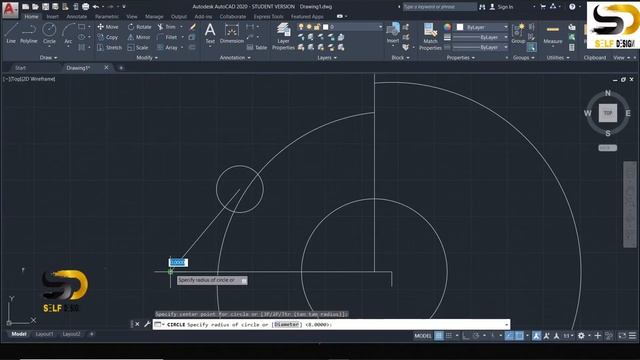Expand the Layers panel

(327, 58)
